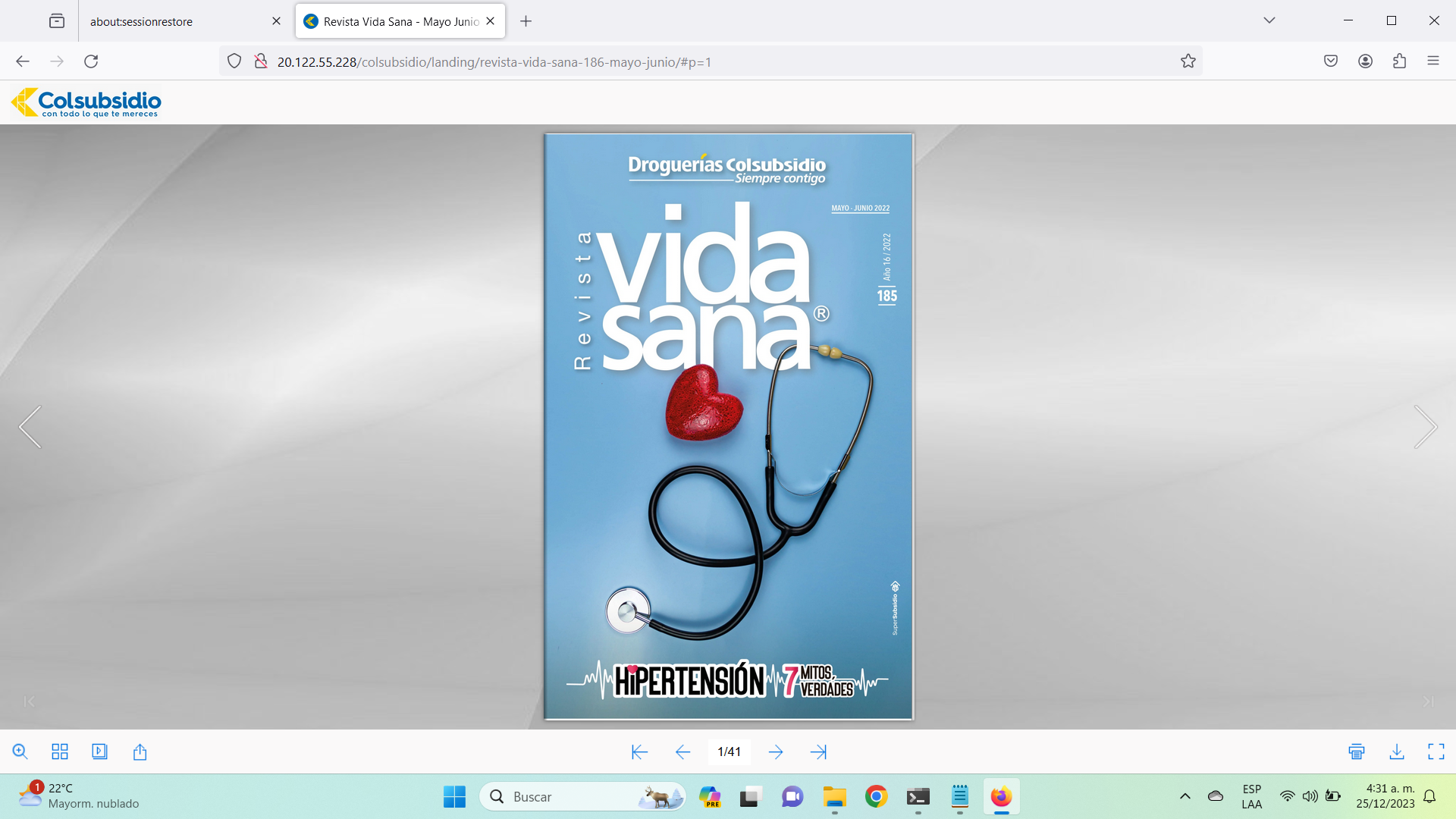1456x819 pixels.
Task: Open the thumbnails grid view
Action: click(60, 752)
